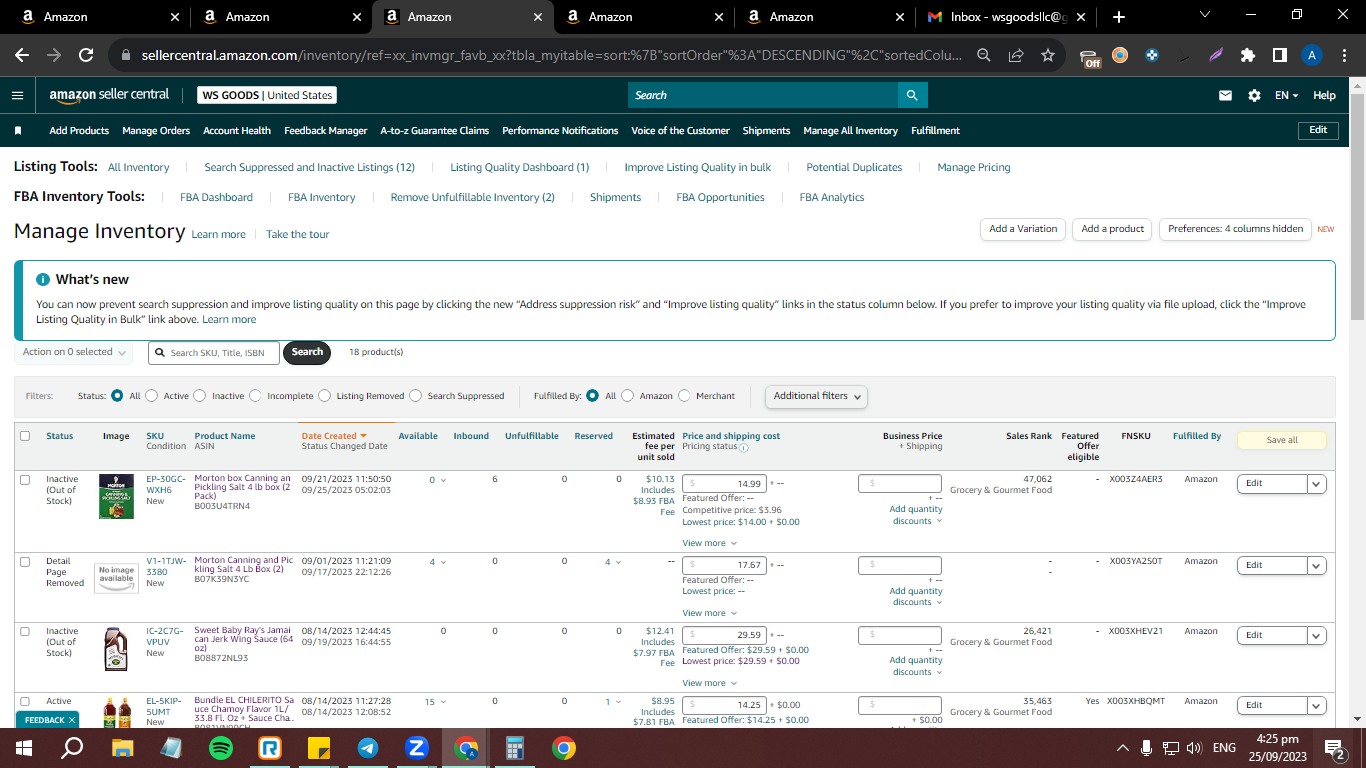Click the seller central search magnifier button

[912, 95]
